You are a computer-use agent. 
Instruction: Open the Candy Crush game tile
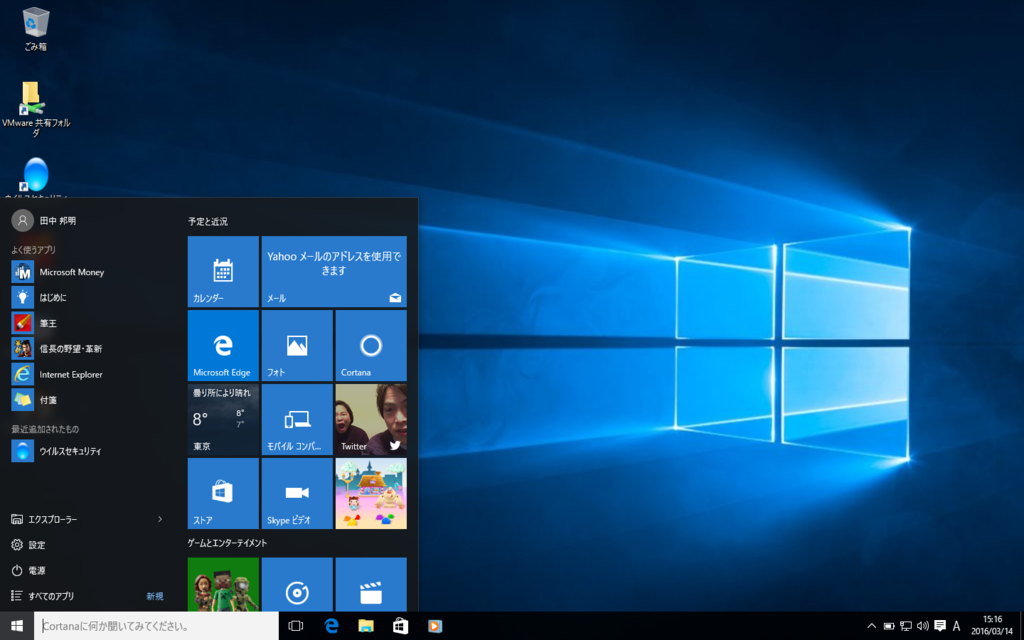tap(371, 493)
